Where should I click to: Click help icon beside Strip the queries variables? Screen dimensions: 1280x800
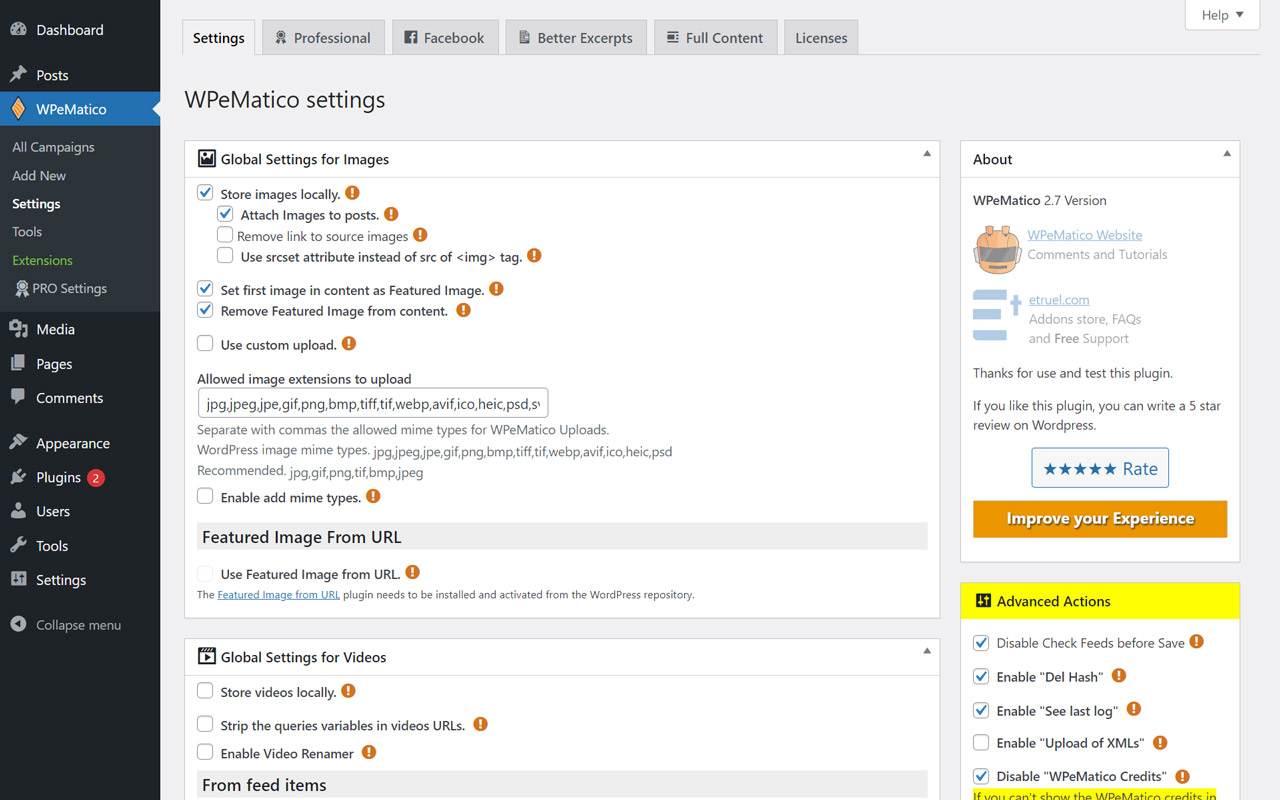click(x=480, y=724)
